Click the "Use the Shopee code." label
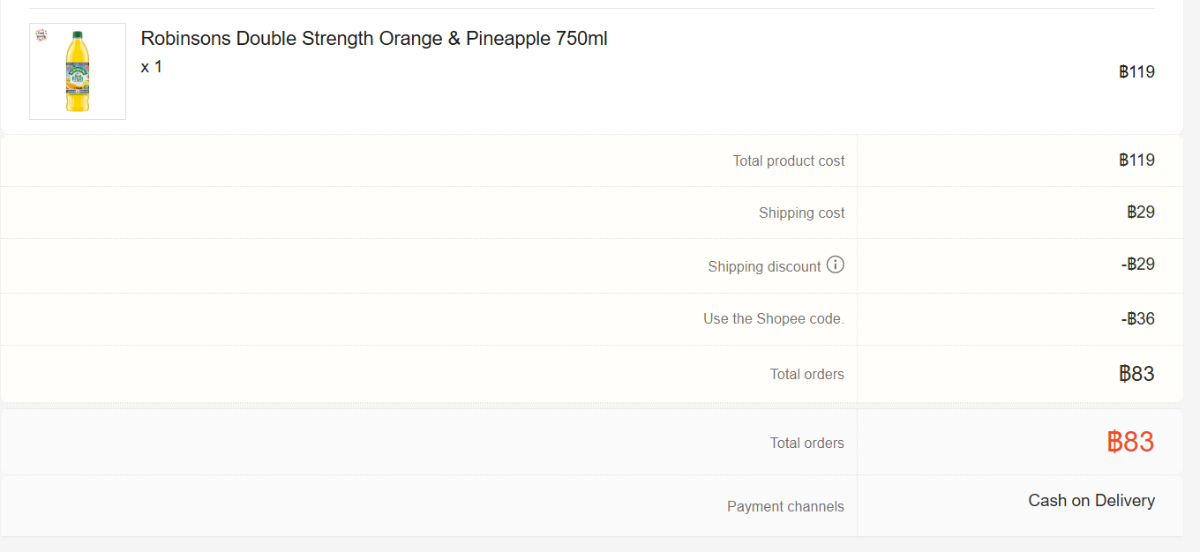 pyautogui.click(x=773, y=319)
